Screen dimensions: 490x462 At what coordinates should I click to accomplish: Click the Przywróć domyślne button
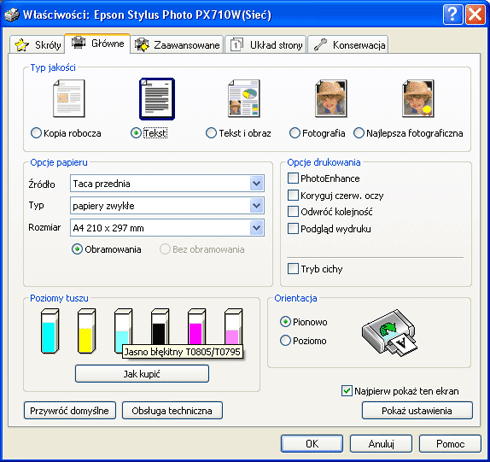[x=70, y=410]
